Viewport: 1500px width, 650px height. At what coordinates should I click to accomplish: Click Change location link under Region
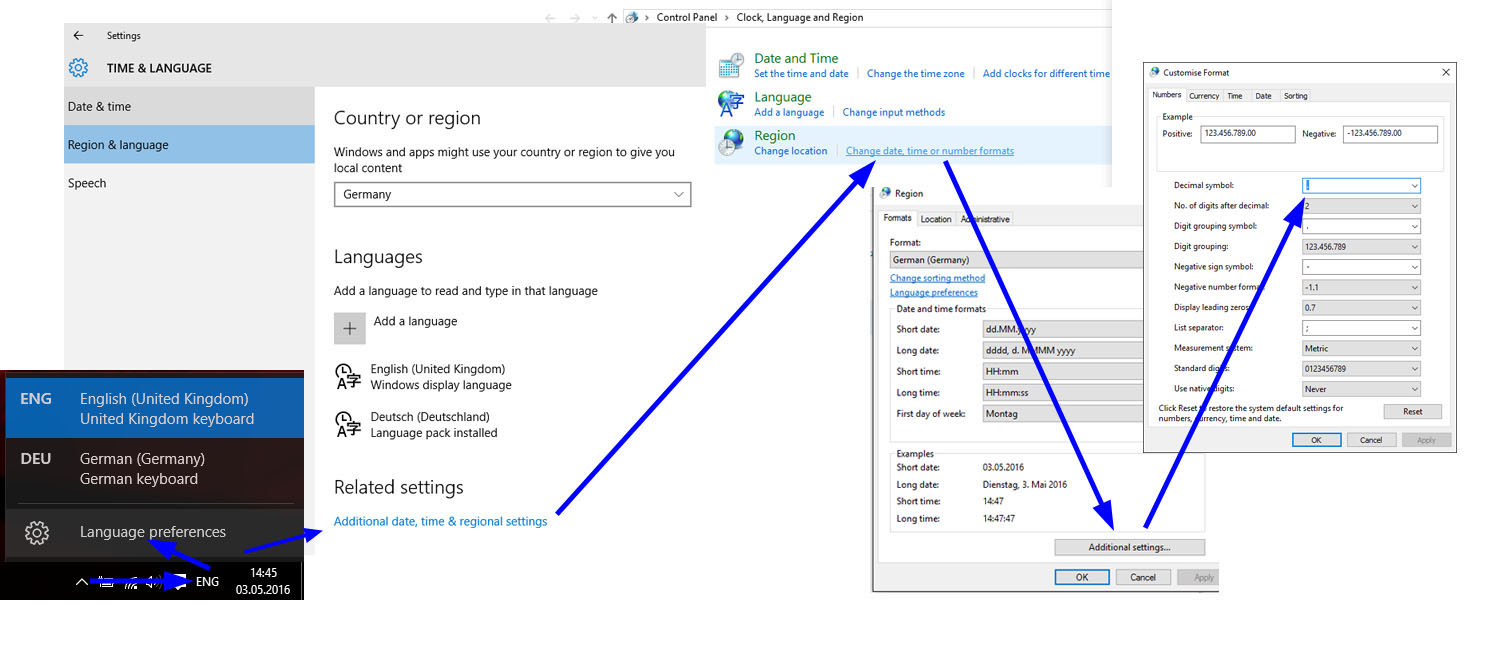pos(790,151)
